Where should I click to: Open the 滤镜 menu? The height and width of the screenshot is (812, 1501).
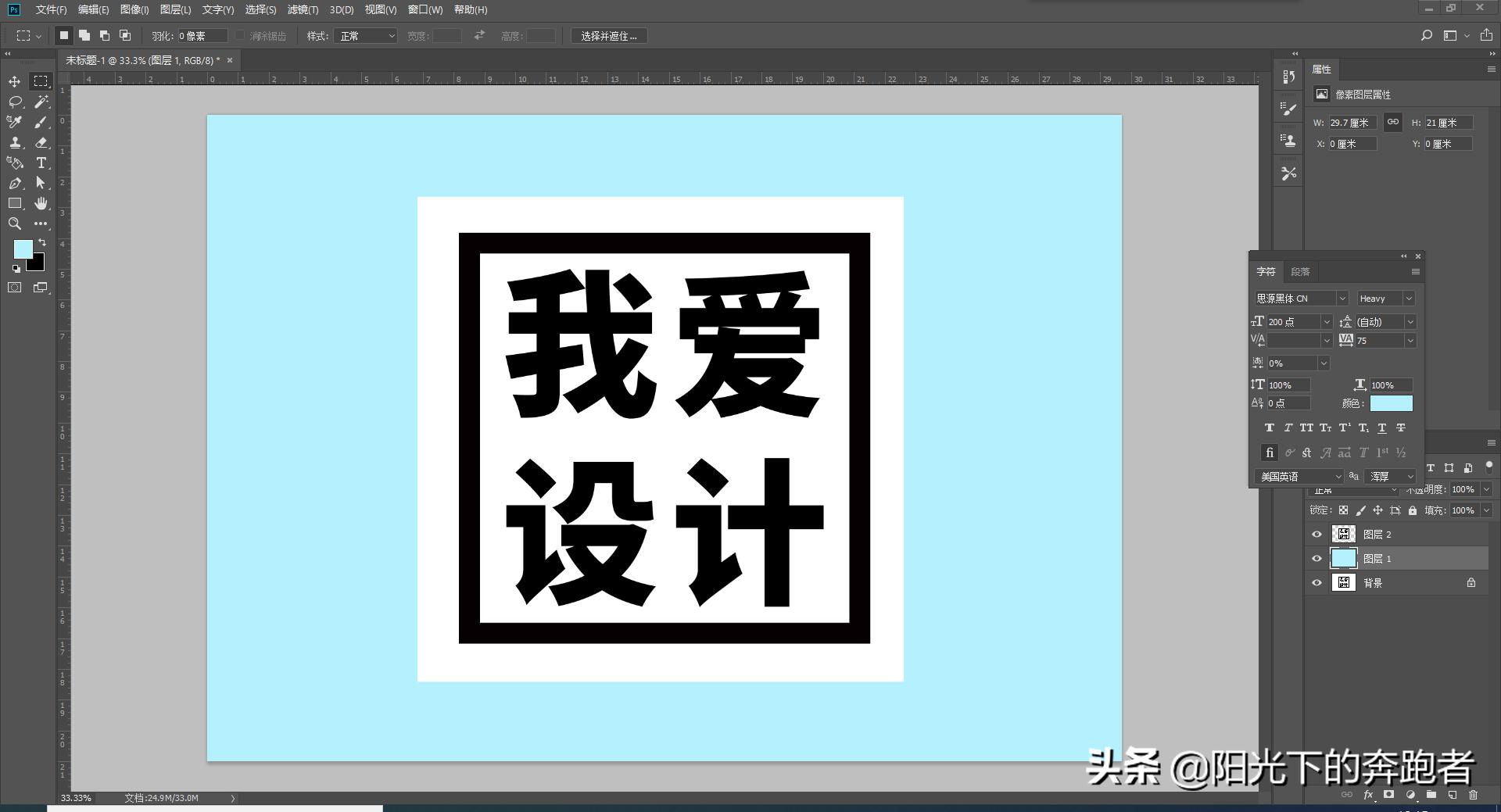304,10
